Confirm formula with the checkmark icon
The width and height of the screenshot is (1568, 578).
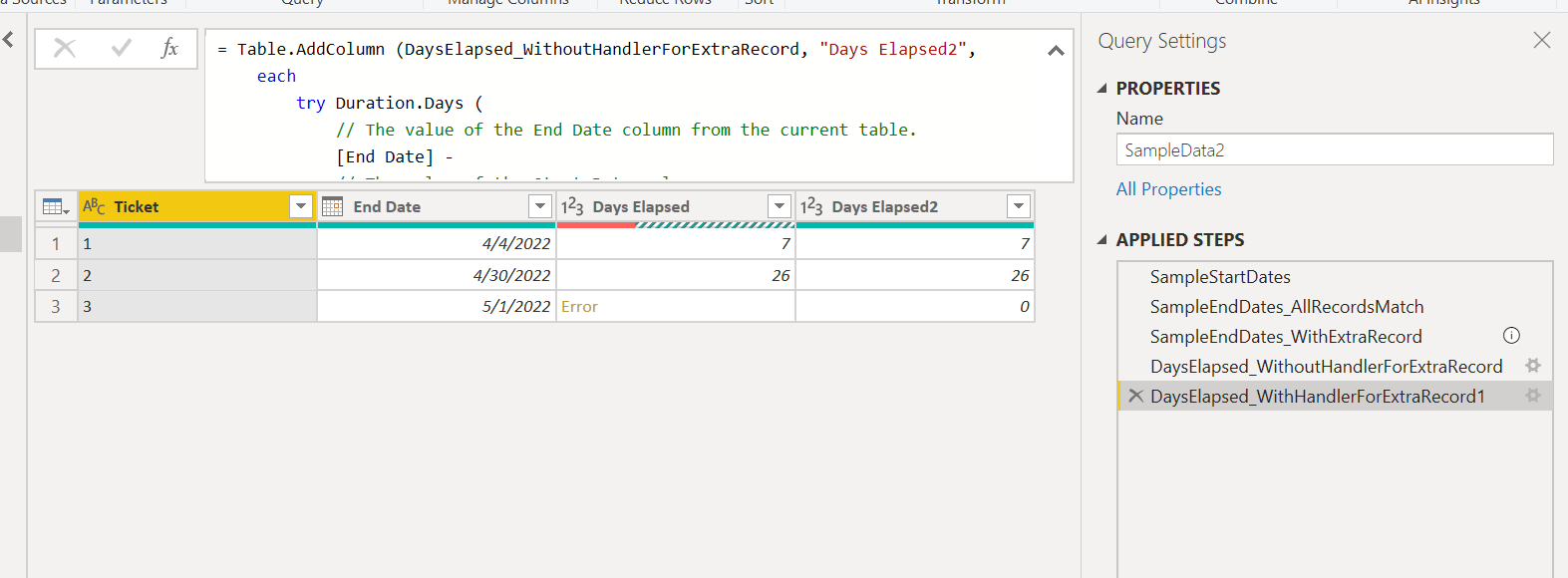click(x=121, y=48)
